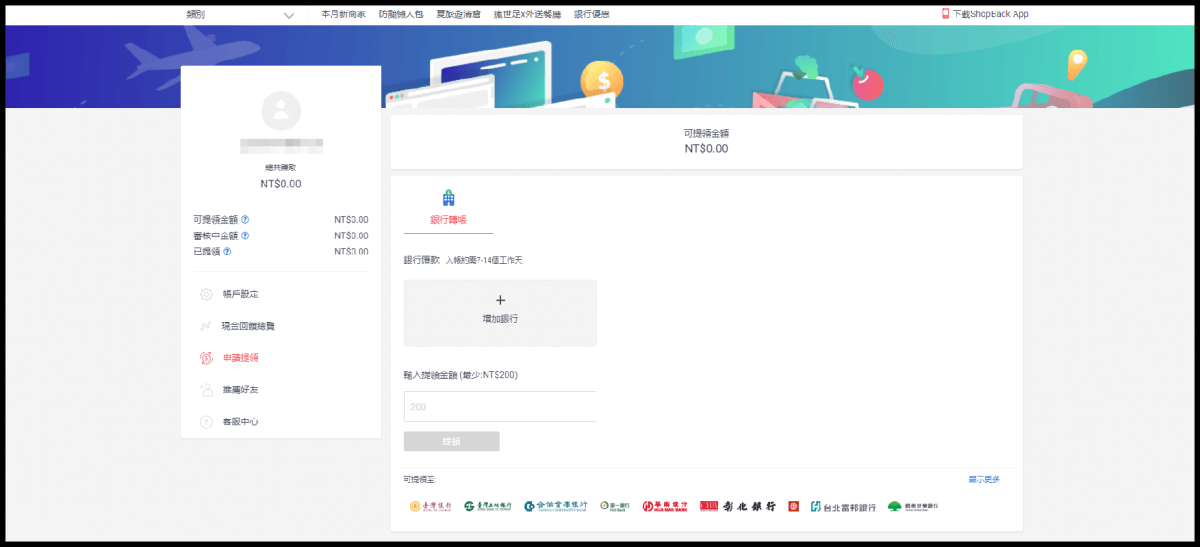
Task: Click the red coin icon for 申請提領
Action: (206, 358)
